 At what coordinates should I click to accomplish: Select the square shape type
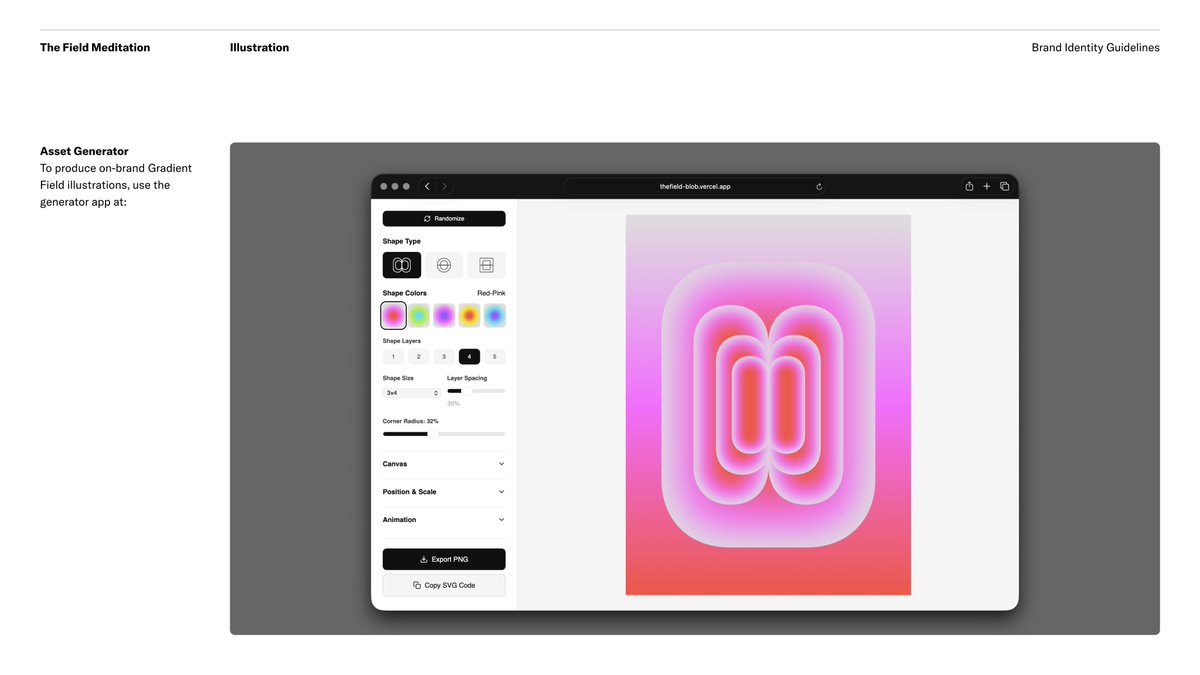[486, 265]
